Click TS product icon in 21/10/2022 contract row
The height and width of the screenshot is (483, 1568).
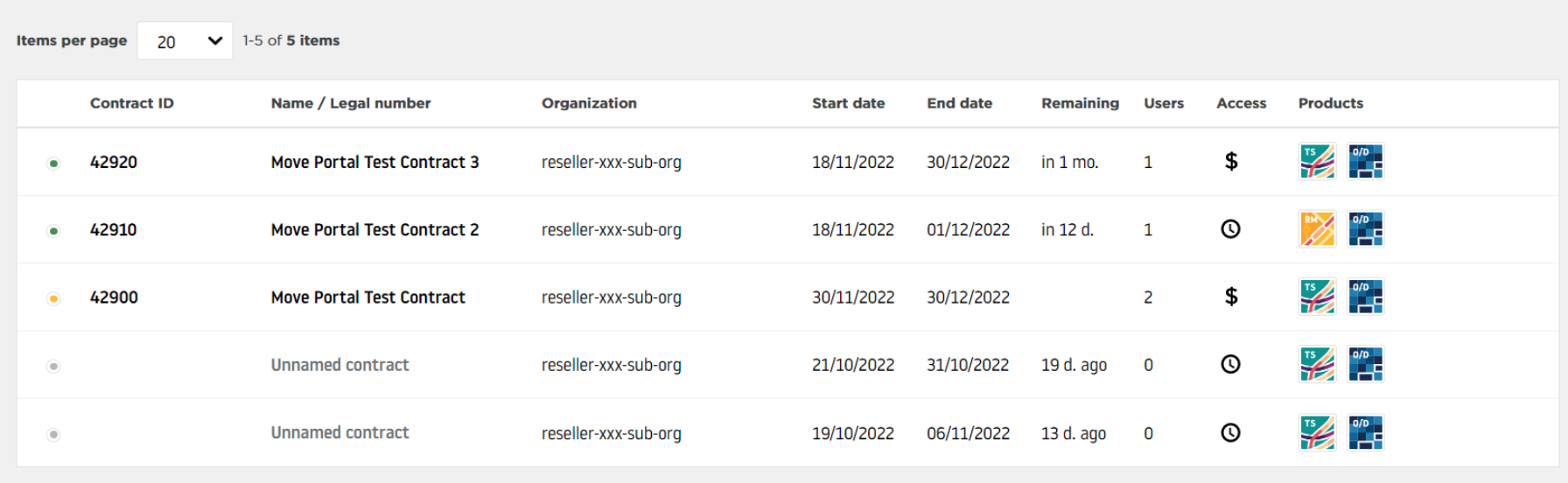[x=1318, y=364]
